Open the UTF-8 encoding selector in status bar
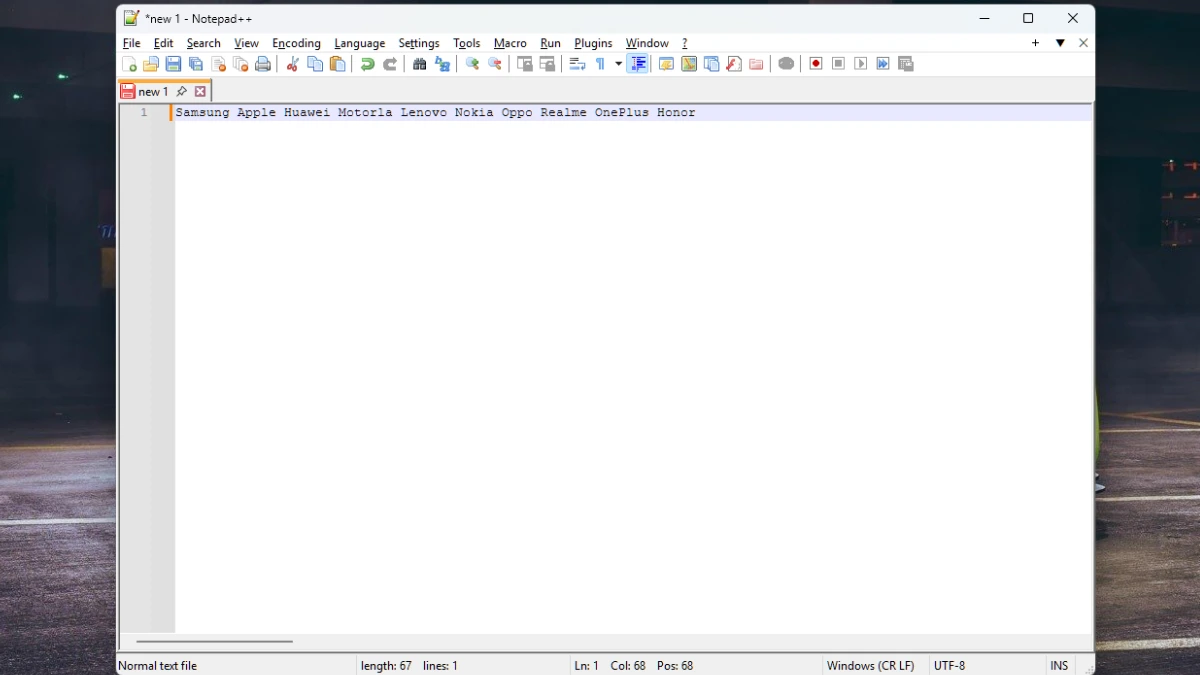Image resolution: width=1200 pixels, height=675 pixels. 949,666
